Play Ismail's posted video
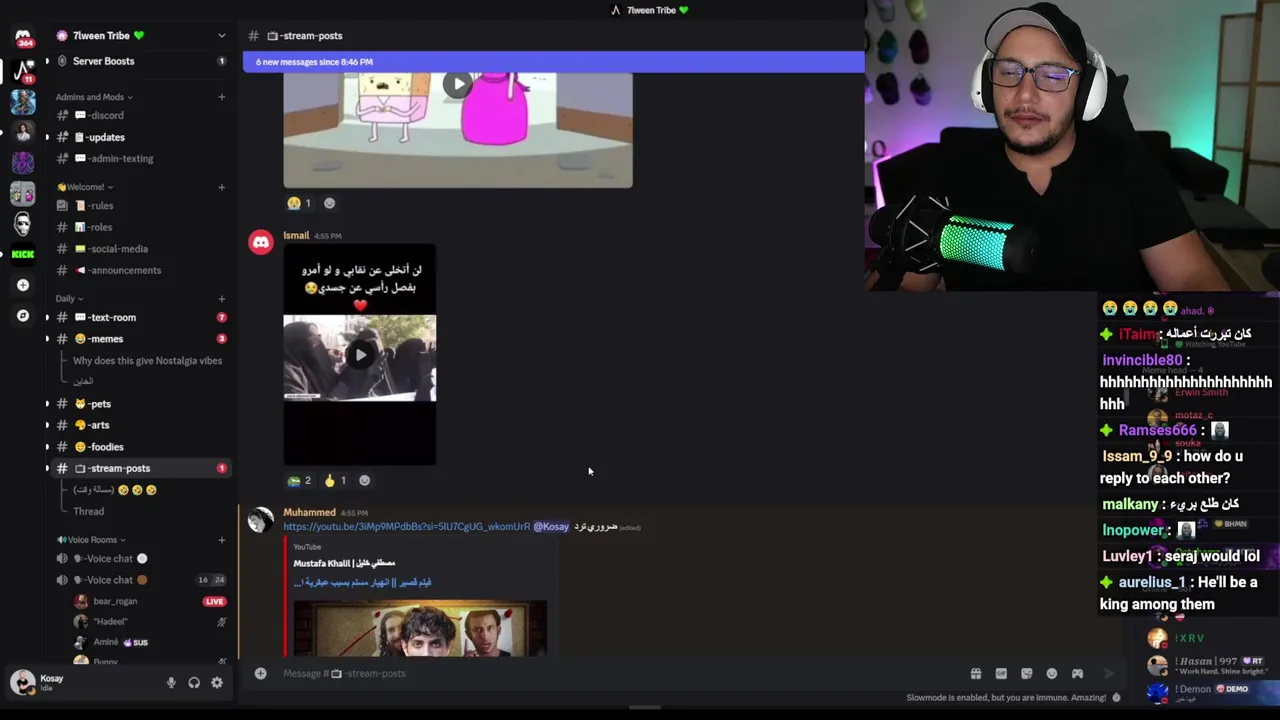The height and width of the screenshot is (720, 1280). coord(360,355)
